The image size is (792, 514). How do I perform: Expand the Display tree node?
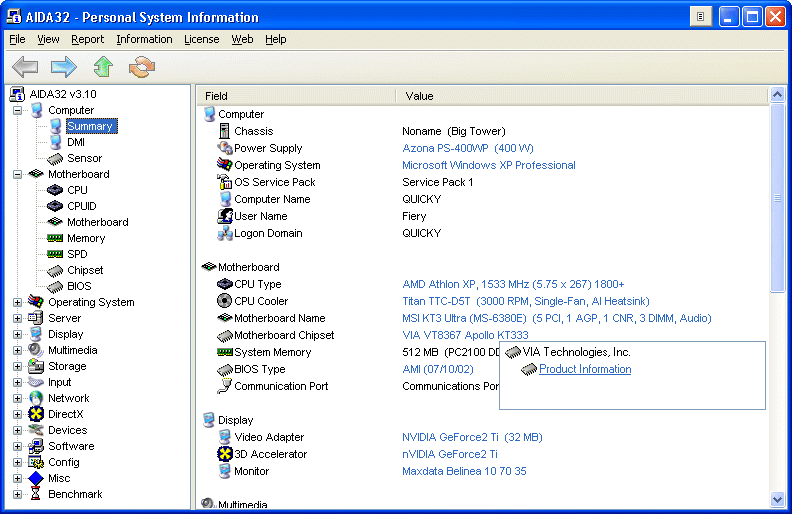click(x=17, y=334)
